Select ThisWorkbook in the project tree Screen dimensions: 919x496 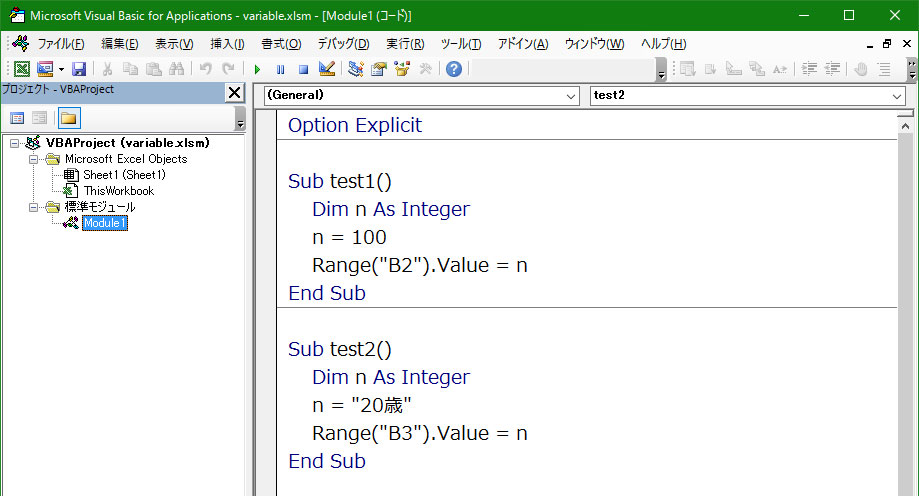click(x=118, y=191)
